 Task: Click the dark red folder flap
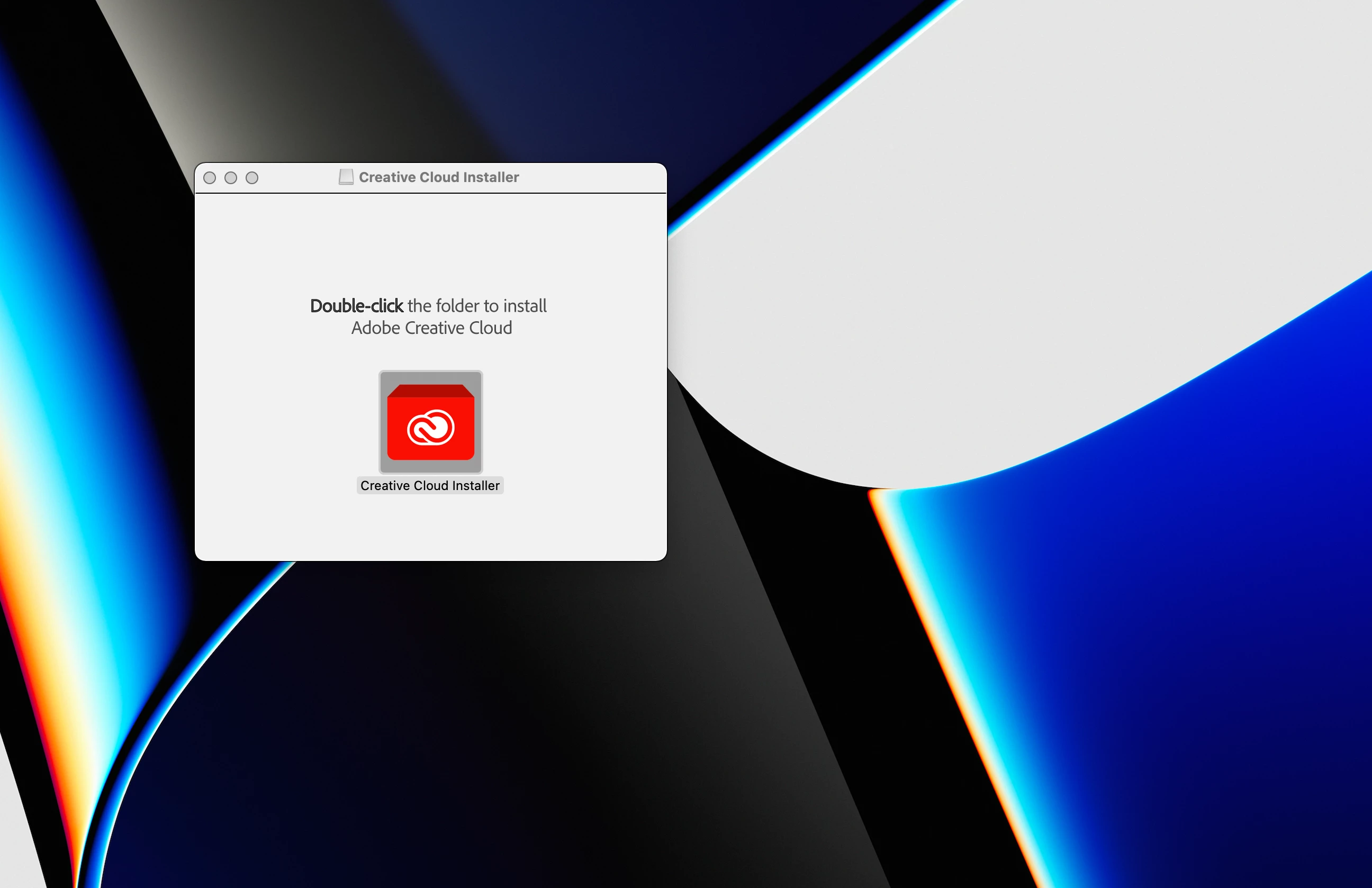430,391
